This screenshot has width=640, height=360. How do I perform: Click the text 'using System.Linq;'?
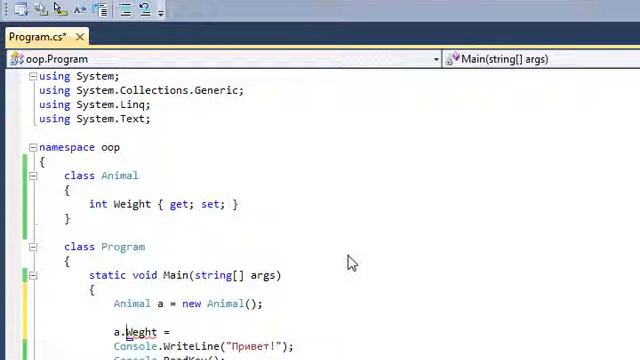coord(95,104)
